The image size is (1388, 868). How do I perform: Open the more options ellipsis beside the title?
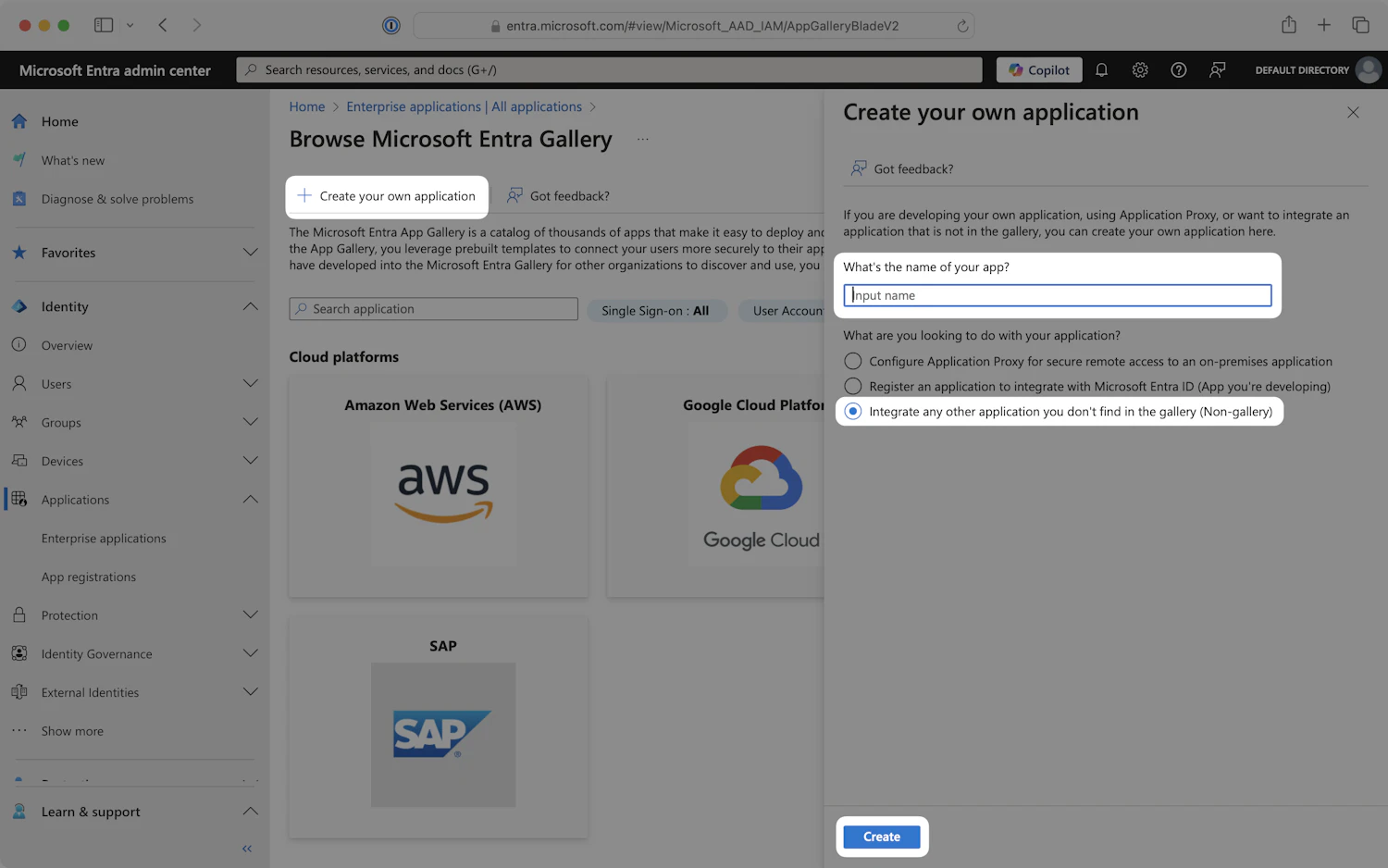[x=643, y=139]
